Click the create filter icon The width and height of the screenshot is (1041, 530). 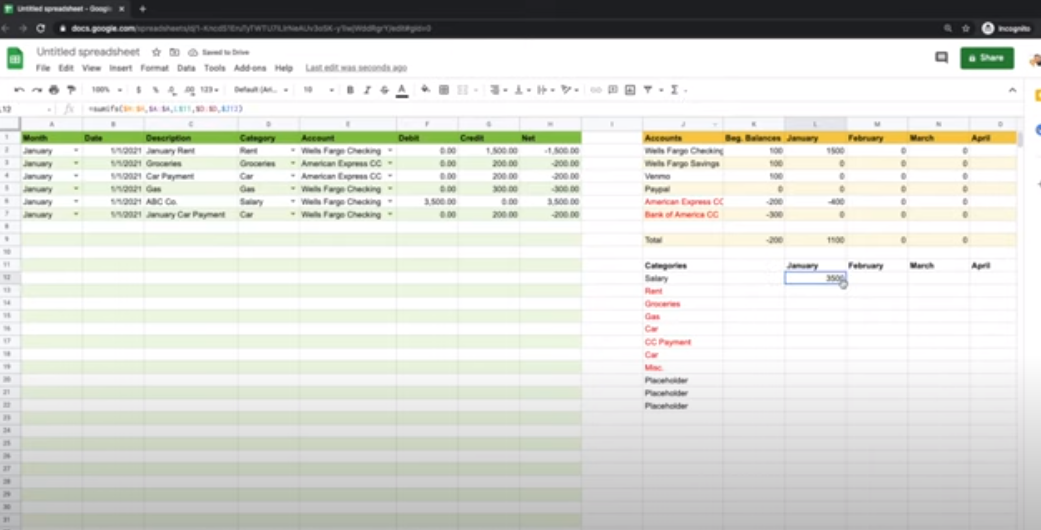pos(647,90)
